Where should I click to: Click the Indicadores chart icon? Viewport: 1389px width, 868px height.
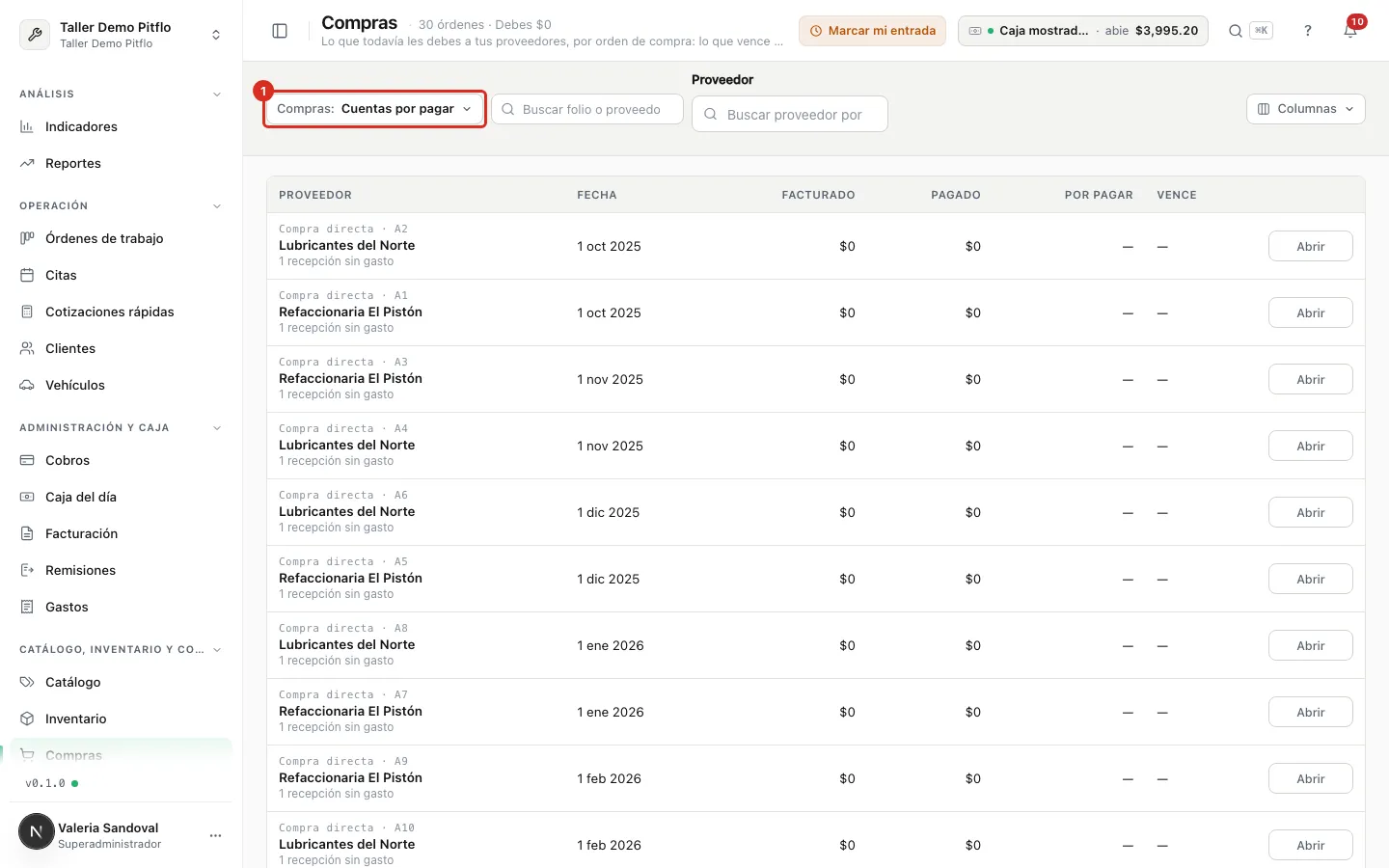click(x=27, y=126)
